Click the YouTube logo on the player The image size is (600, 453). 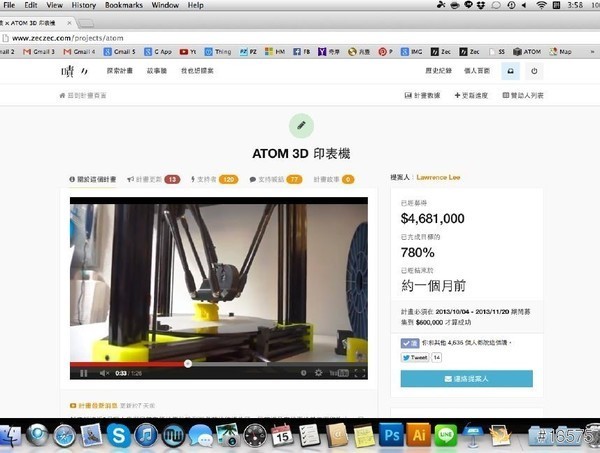click(x=339, y=373)
